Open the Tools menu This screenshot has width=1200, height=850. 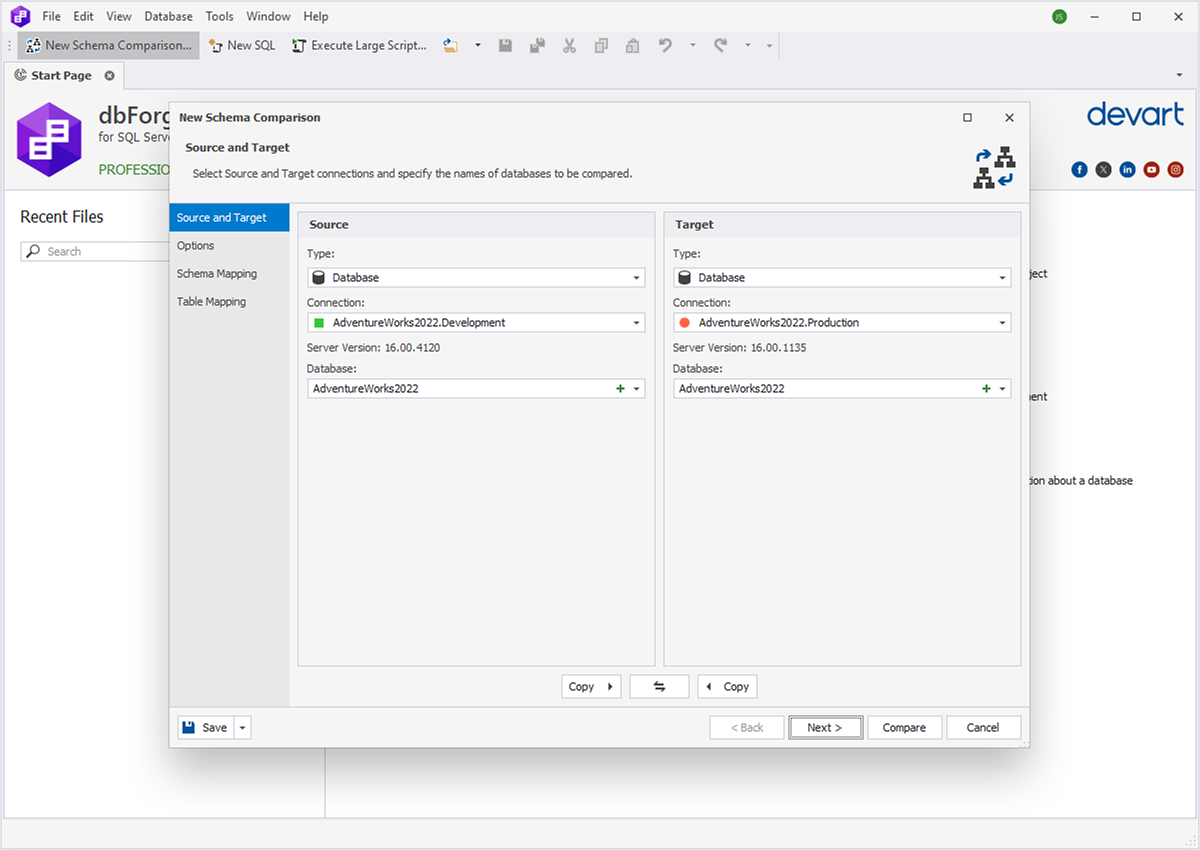click(220, 16)
